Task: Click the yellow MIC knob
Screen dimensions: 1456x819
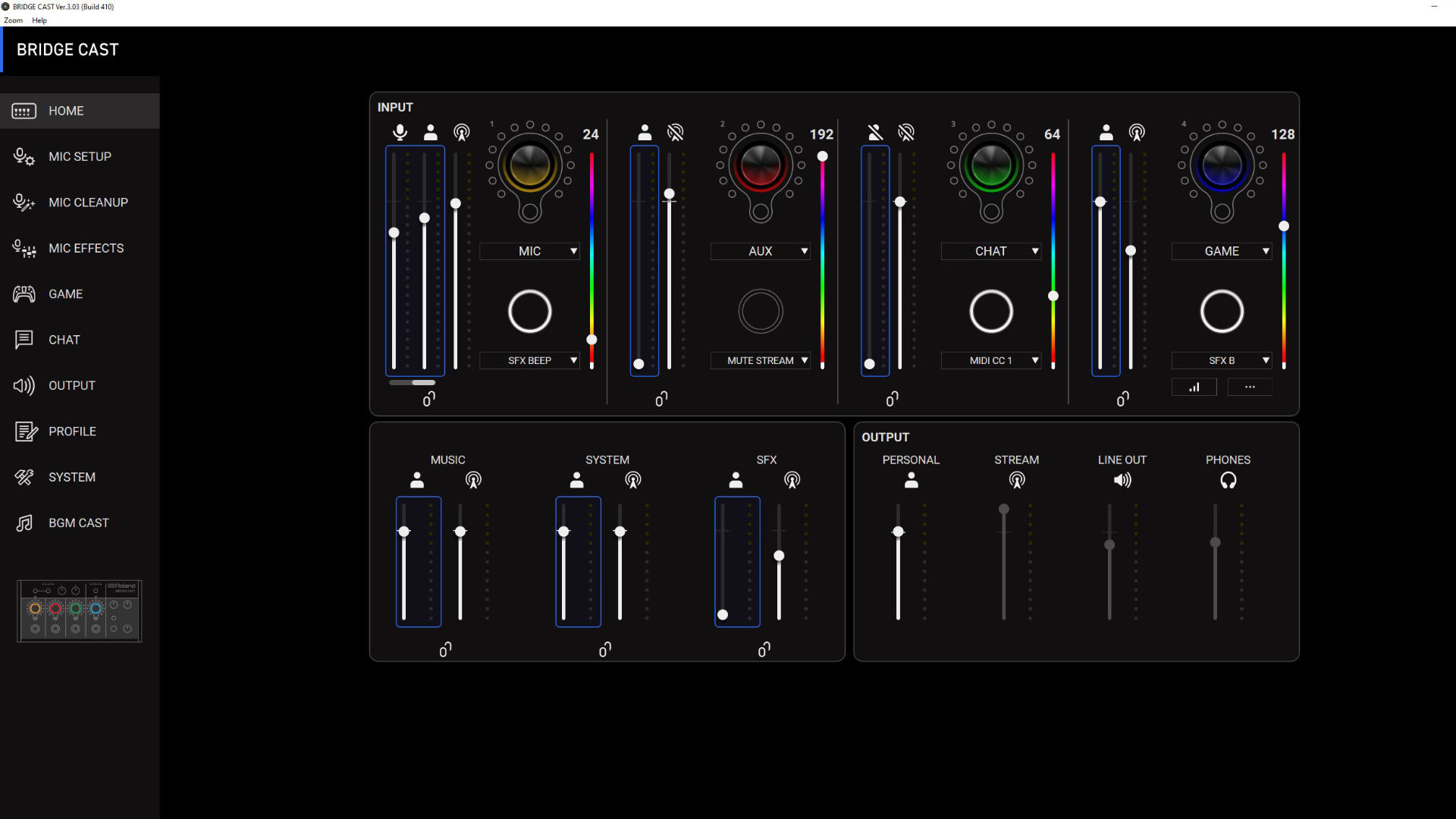Action: (x=530, y=165)
